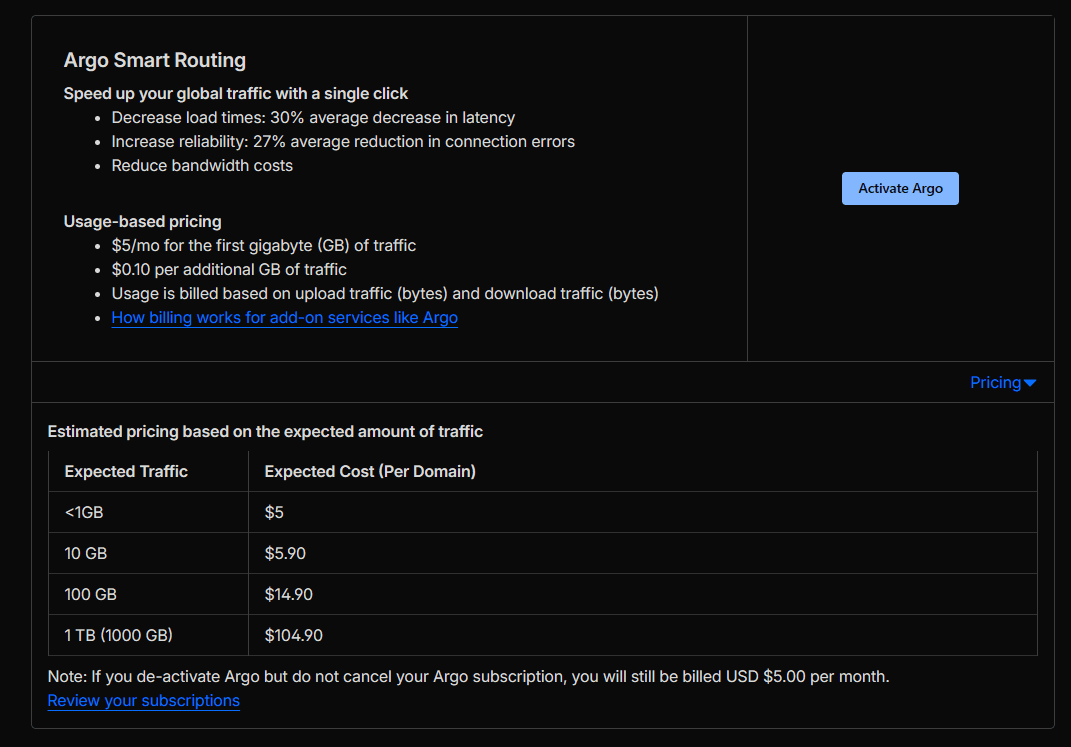This screenshot has width=1071, height=747.
Task: Click the caret arrow beside Pricing
Action: pos(1030,384)
